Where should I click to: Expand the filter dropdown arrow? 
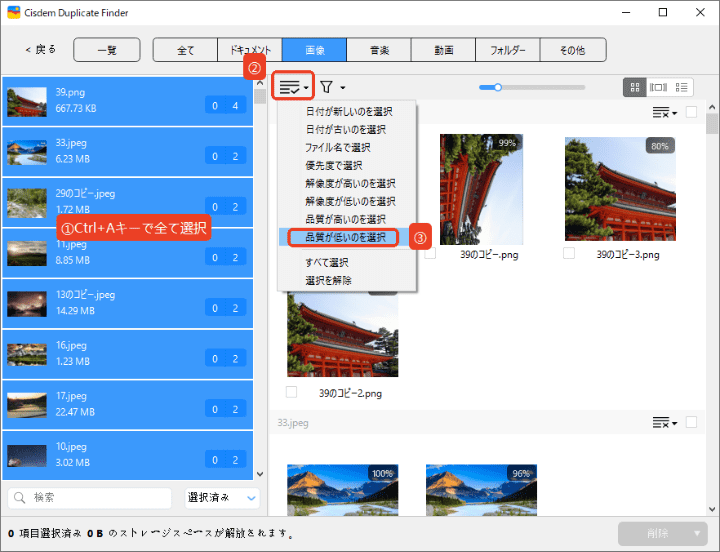tap(343, 87)
